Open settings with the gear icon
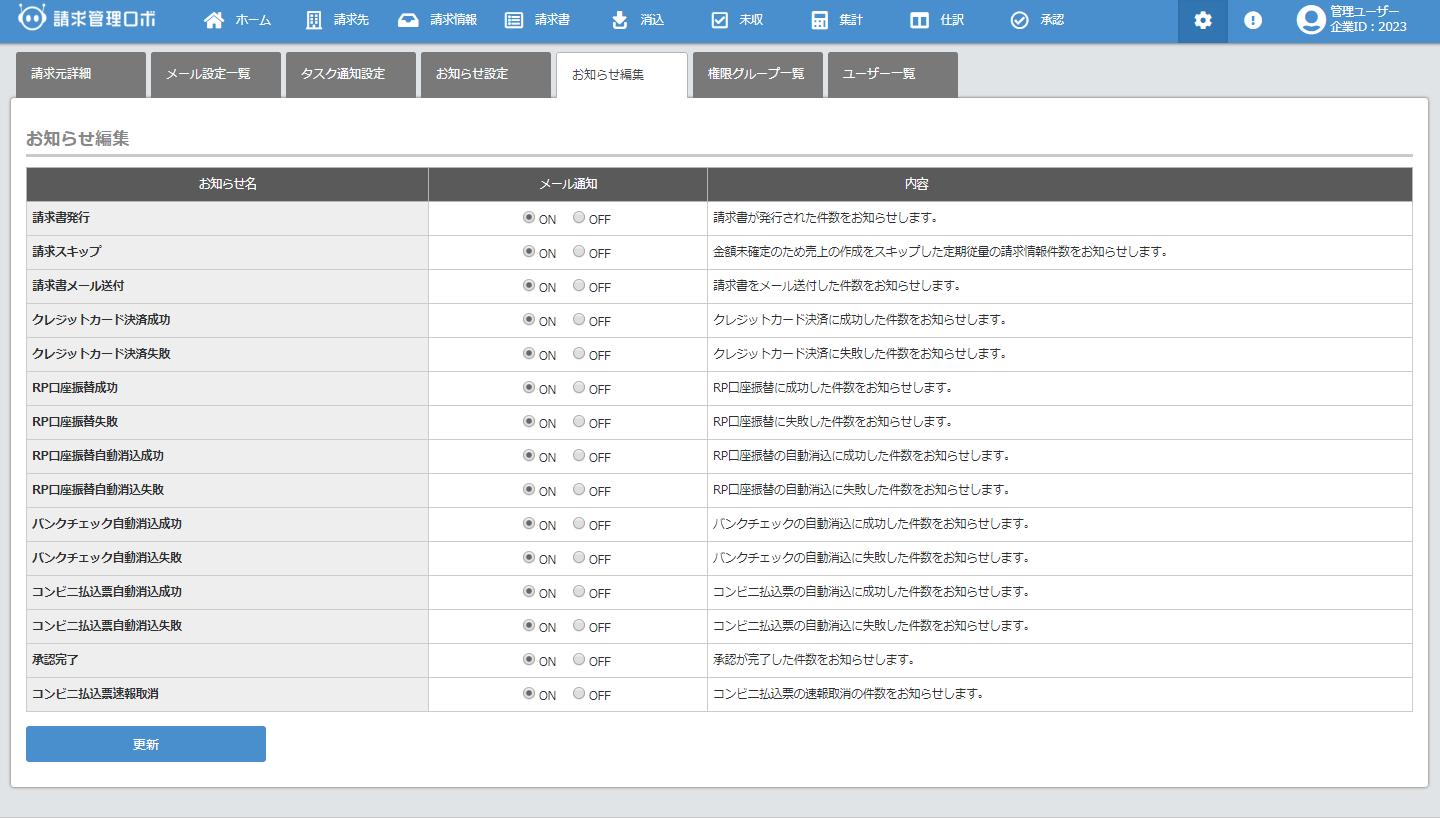The width and height of the screenshot is (1440, 818). tap(1203, 21)
